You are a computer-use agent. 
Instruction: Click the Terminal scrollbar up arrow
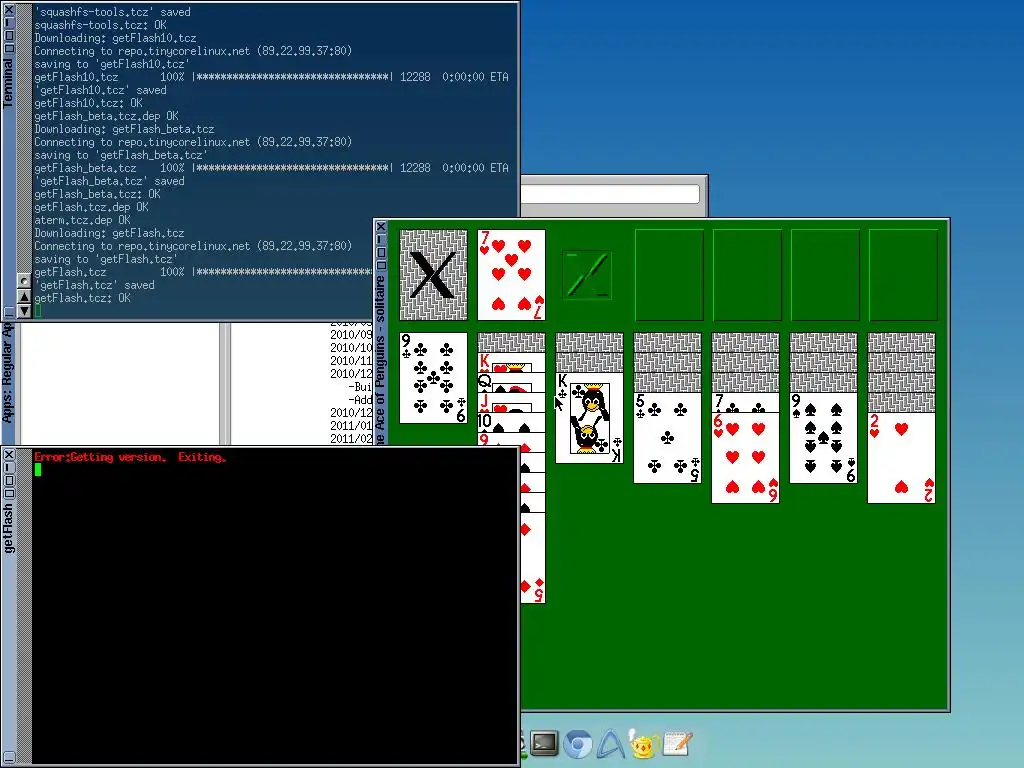(x=24, y=296)
